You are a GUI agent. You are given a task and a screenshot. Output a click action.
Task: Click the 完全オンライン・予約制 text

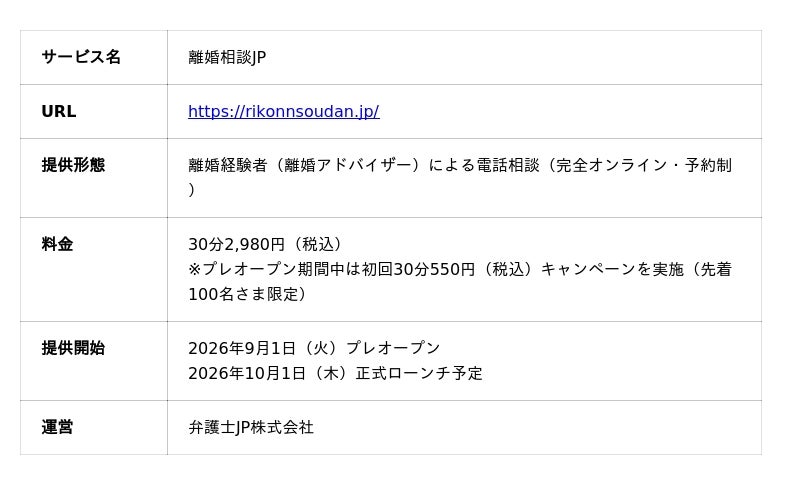click(644, 165)
